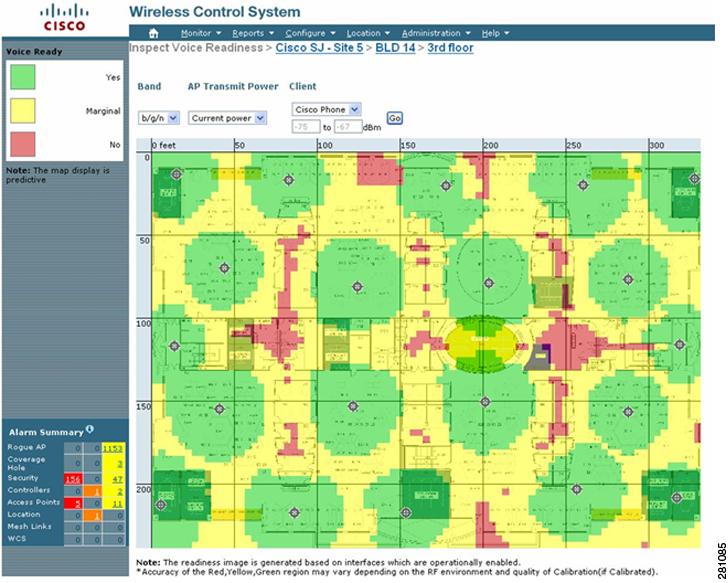Open the Access Points minor alarms count 11
Image resolution: width=728 pixels, height=583 pixels.
coord(117,504)
